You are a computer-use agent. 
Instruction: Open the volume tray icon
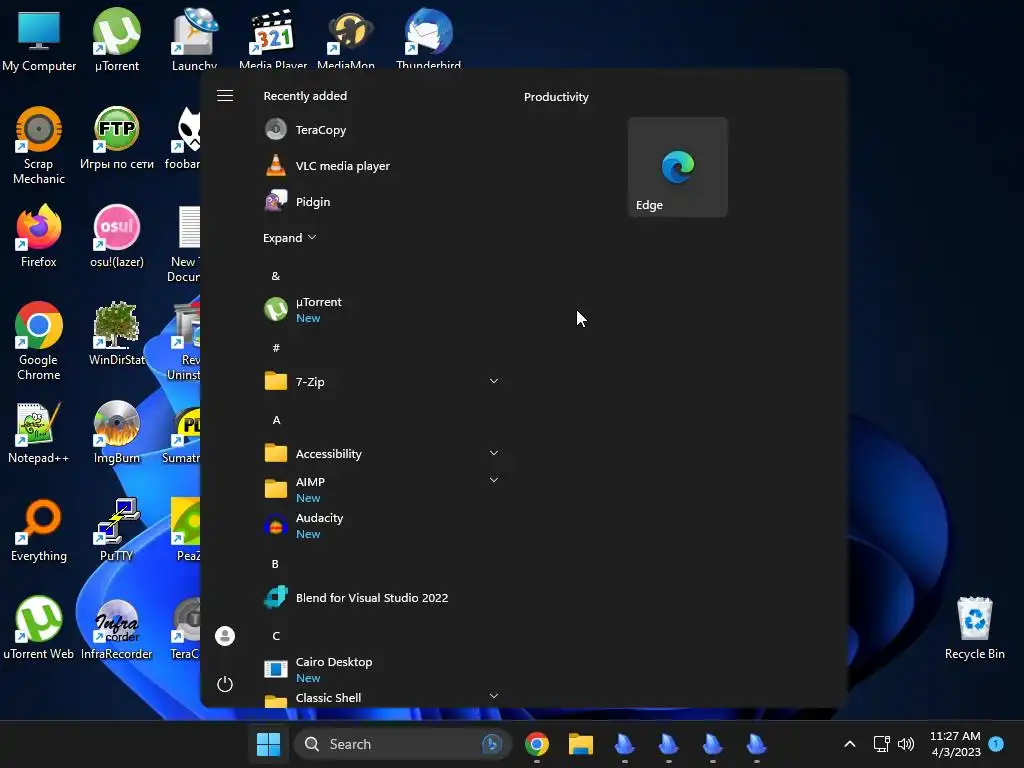[x=906, y=744]
